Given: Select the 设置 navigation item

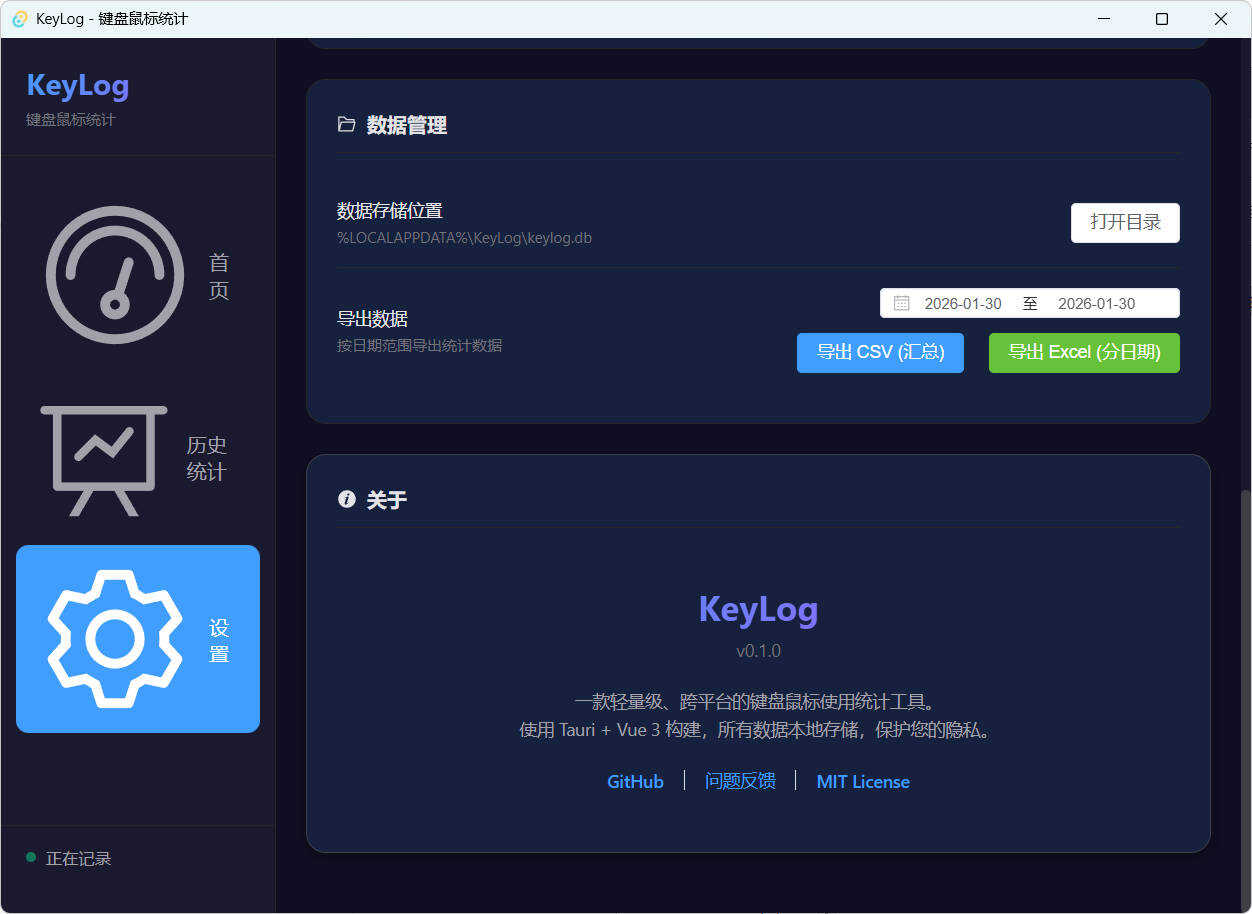Looking at the screenshot, I should (x=137, y=638).
